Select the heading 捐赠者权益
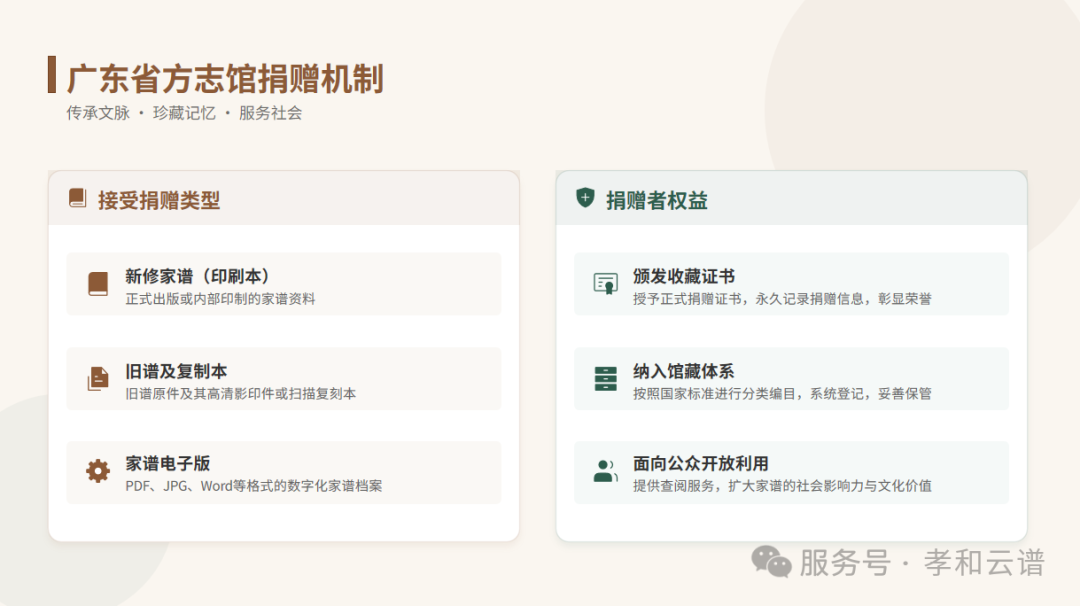Viewport: 1080px width, 606px height. pos(656,200)
